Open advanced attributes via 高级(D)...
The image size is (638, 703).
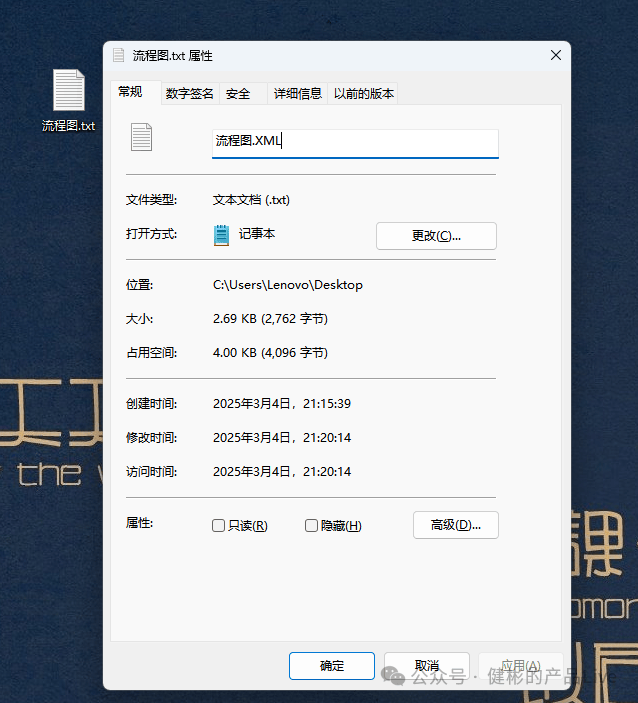tap(456, 525)
